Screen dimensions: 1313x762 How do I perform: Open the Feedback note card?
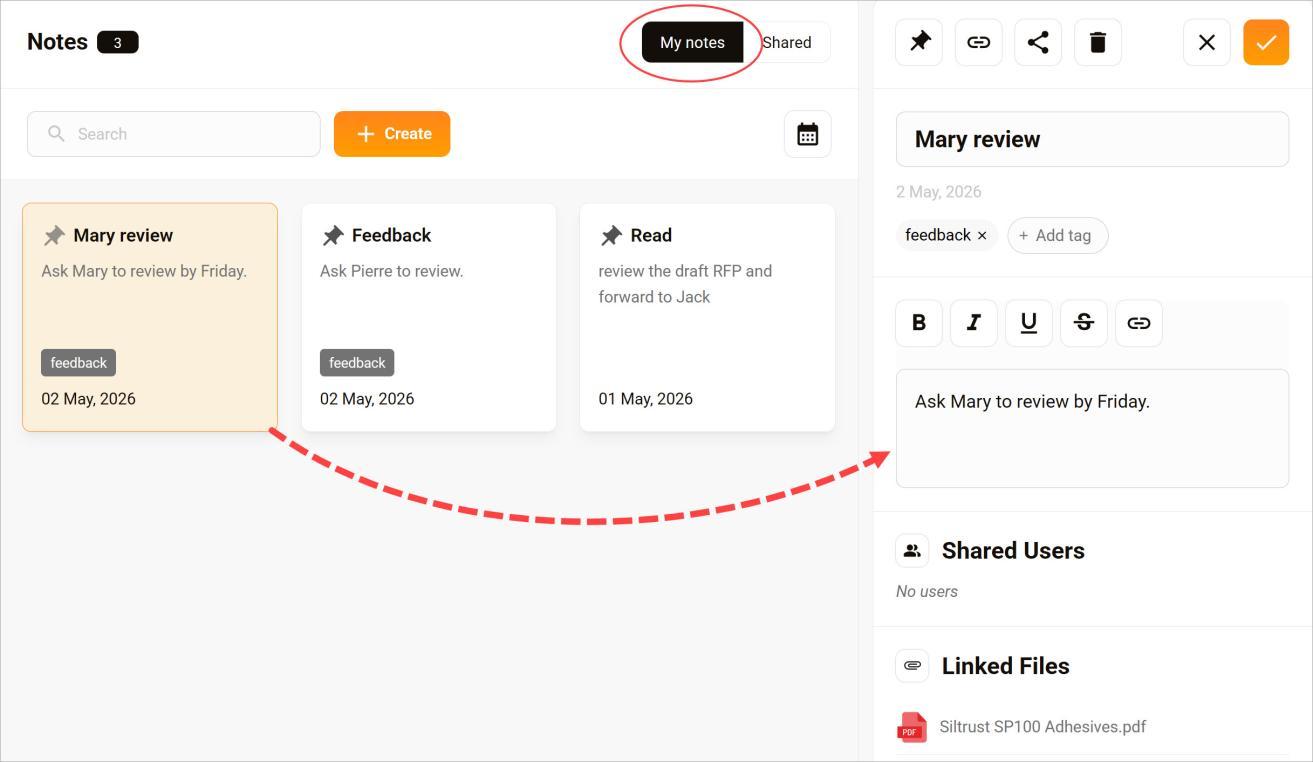pos(429,317)
